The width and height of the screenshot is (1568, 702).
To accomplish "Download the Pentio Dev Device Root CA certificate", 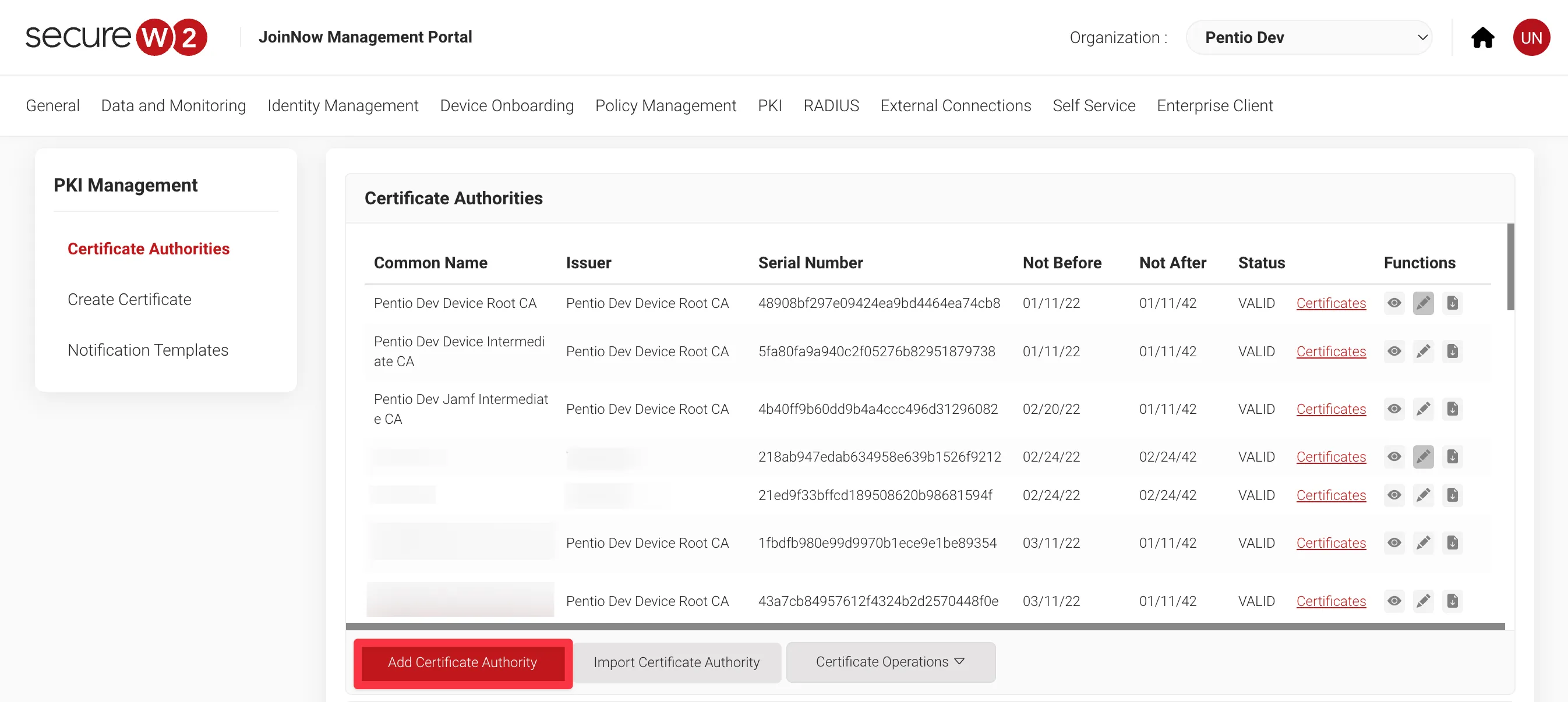I will tap(1452, 303).
